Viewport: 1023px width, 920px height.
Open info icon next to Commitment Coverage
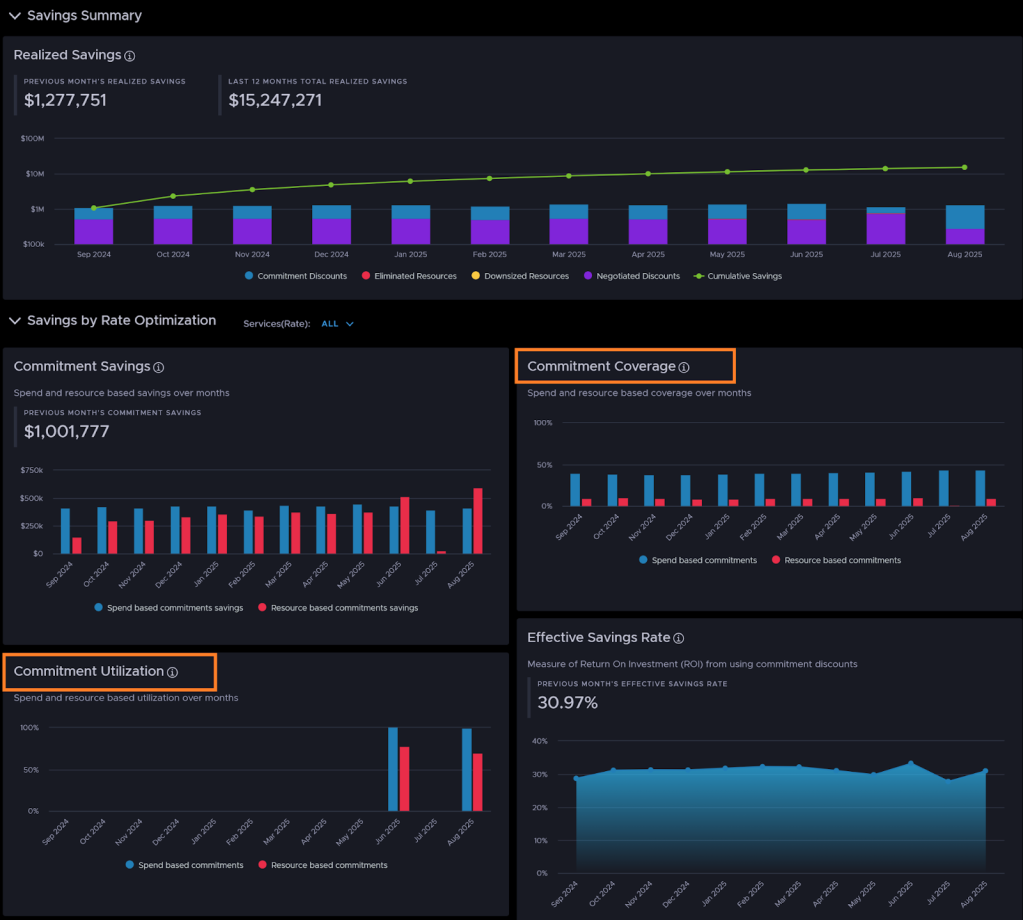click(684, 368)
